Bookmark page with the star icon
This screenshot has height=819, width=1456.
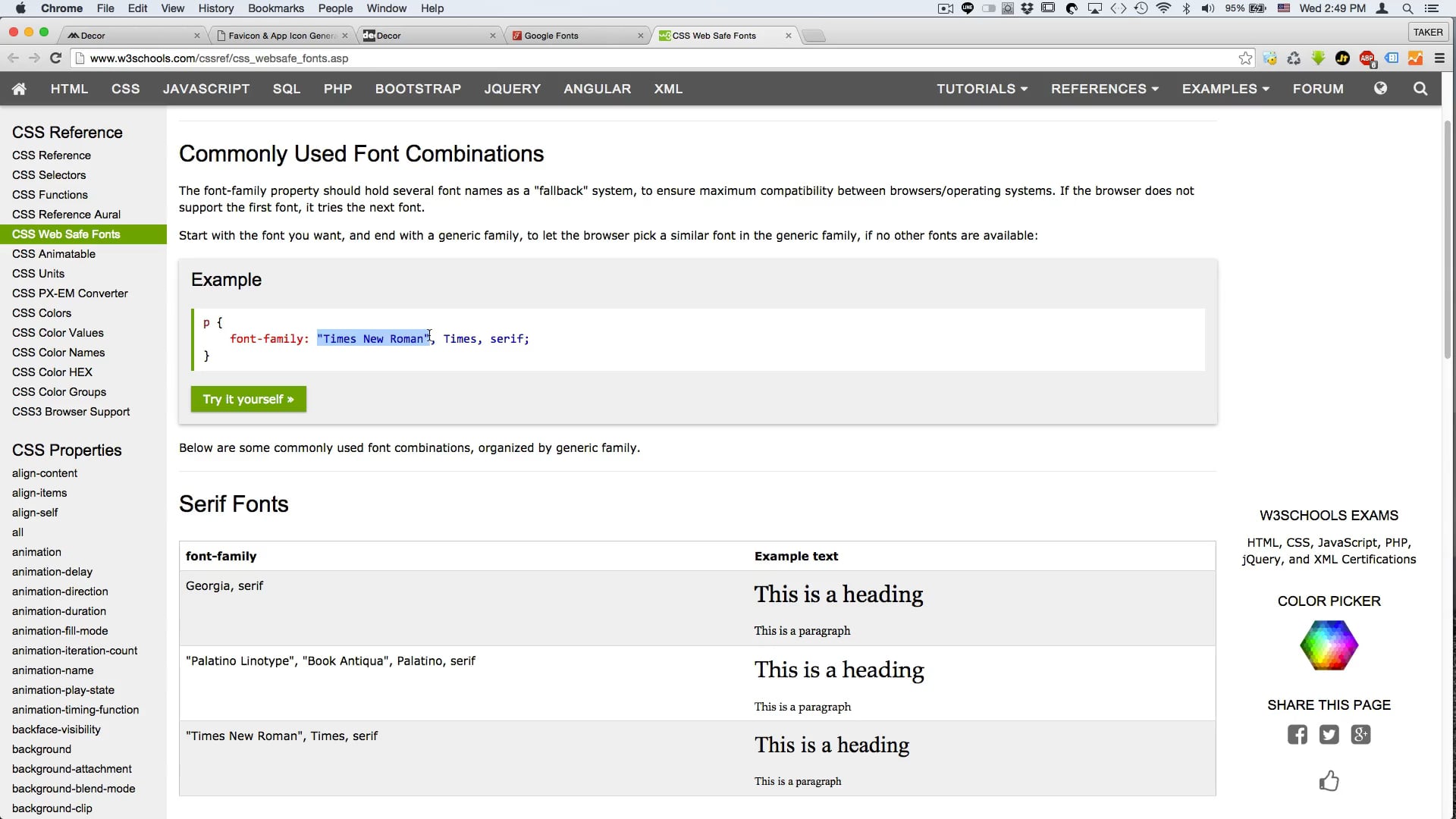pos(1245,58)
